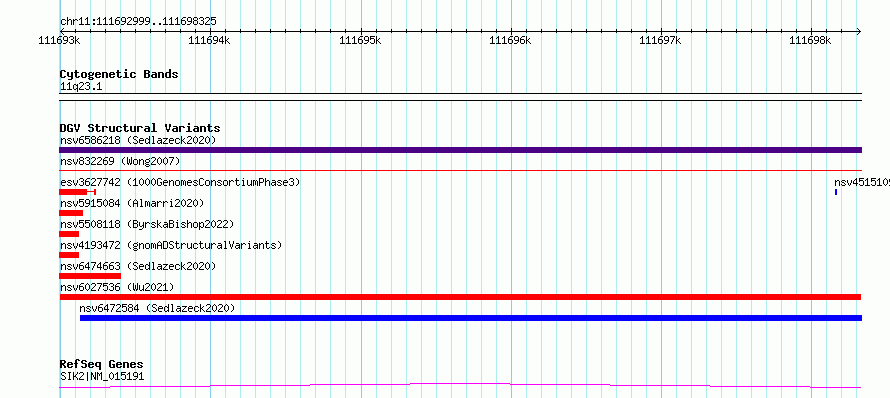Viewport: 890px width, 398px height.
Task: Click the ruler's right arrowhead
Action: pyautogui.click(x=859, y=31)
